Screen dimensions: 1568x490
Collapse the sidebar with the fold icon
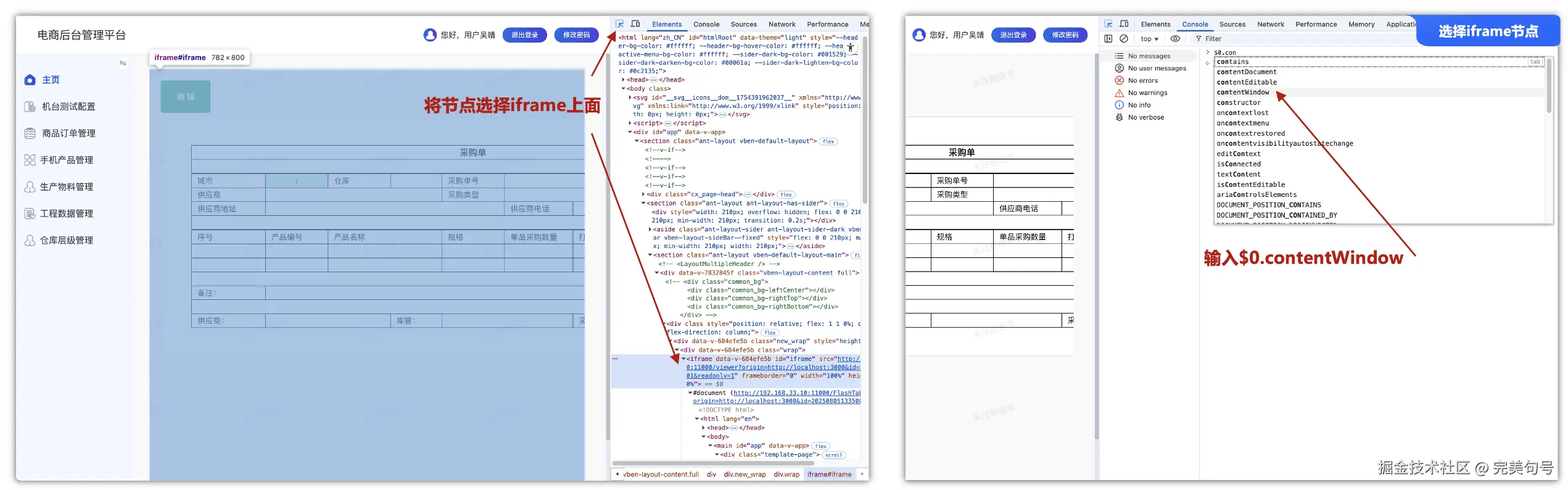(x=123, y=63)
